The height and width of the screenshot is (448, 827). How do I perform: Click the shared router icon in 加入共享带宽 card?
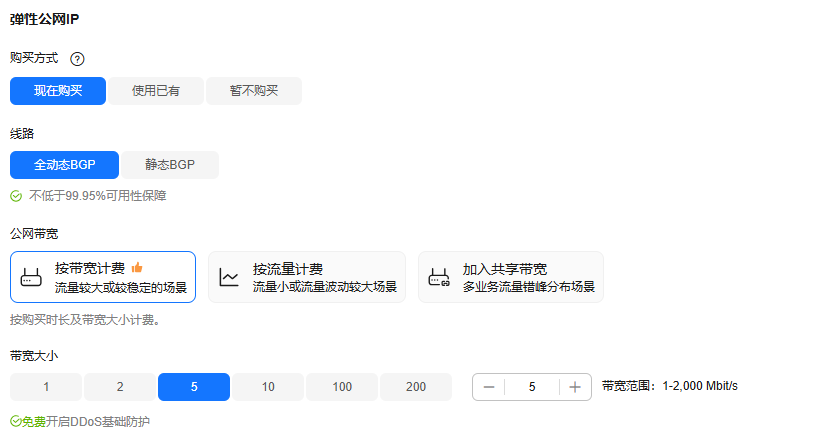[x=439, y=277]
